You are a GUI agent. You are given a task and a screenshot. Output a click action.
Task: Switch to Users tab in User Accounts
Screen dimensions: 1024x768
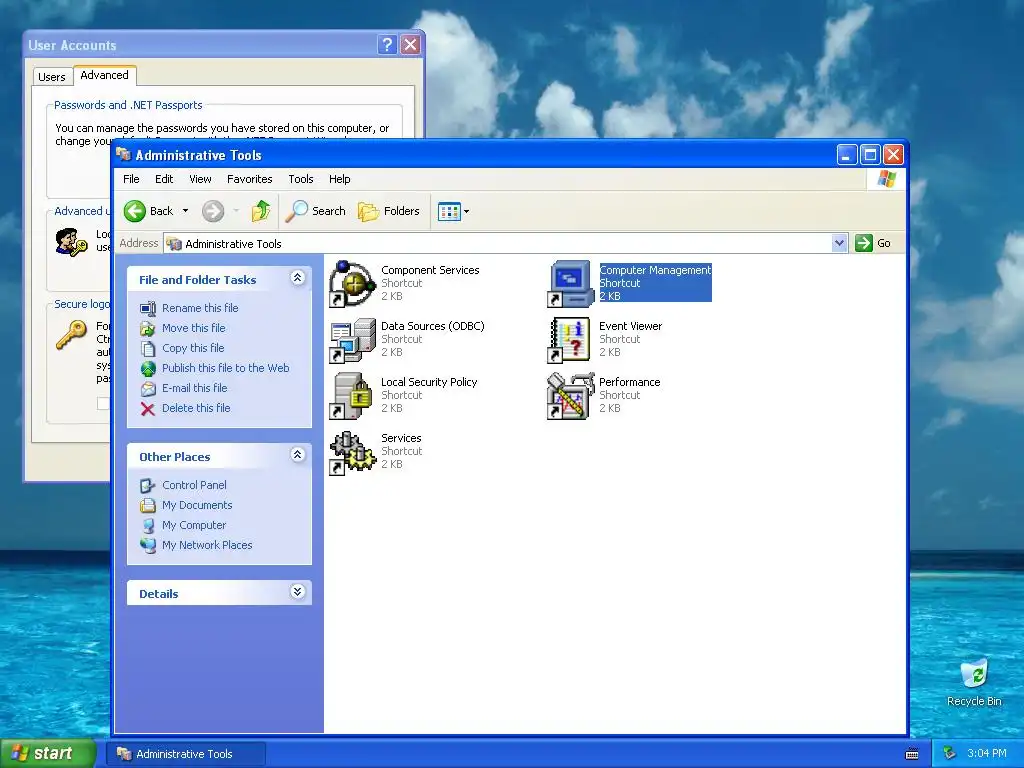pos(52,77)
